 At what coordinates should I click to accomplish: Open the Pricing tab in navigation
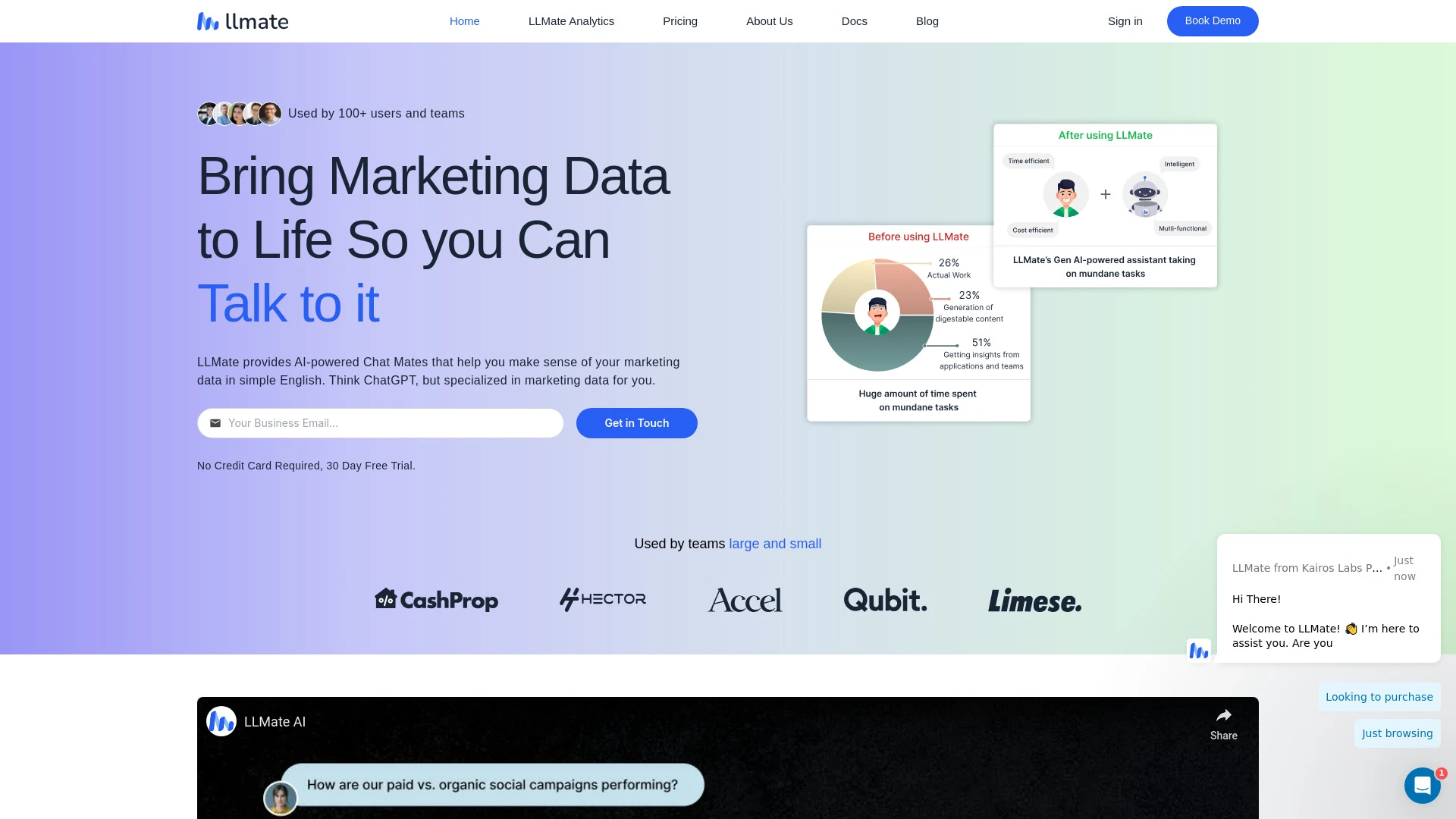pyautogui.click(x=680, y=21)
